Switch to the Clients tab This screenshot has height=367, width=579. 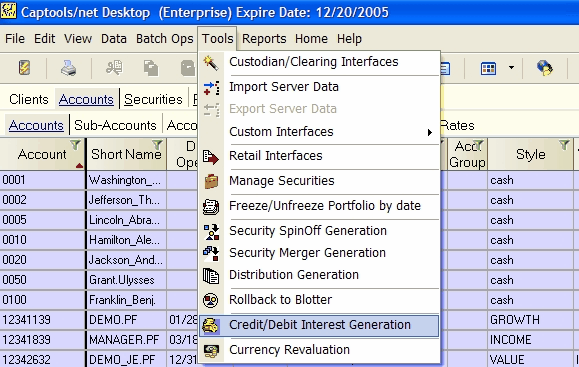28,99
